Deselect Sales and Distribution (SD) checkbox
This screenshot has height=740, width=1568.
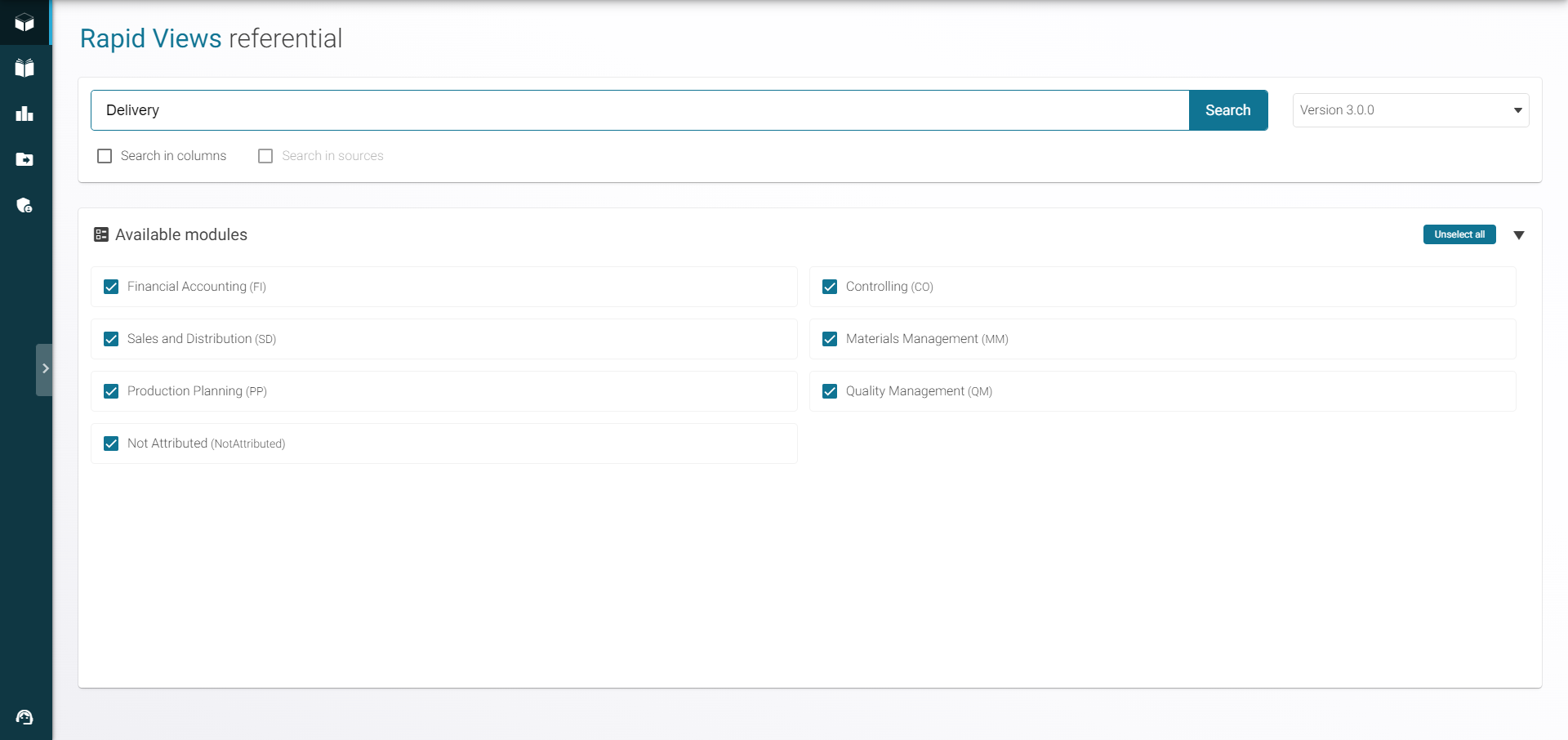pyautogui.click(x=111, y=339)
